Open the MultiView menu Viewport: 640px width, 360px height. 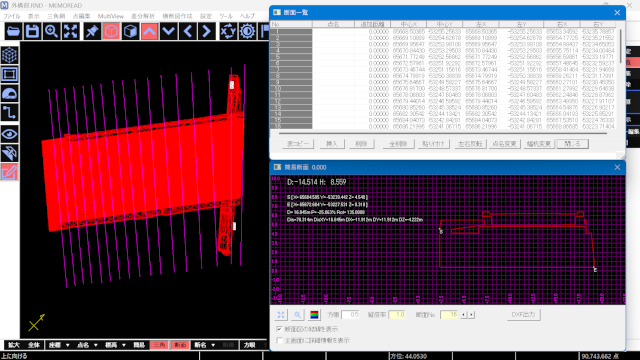(111, 16)
